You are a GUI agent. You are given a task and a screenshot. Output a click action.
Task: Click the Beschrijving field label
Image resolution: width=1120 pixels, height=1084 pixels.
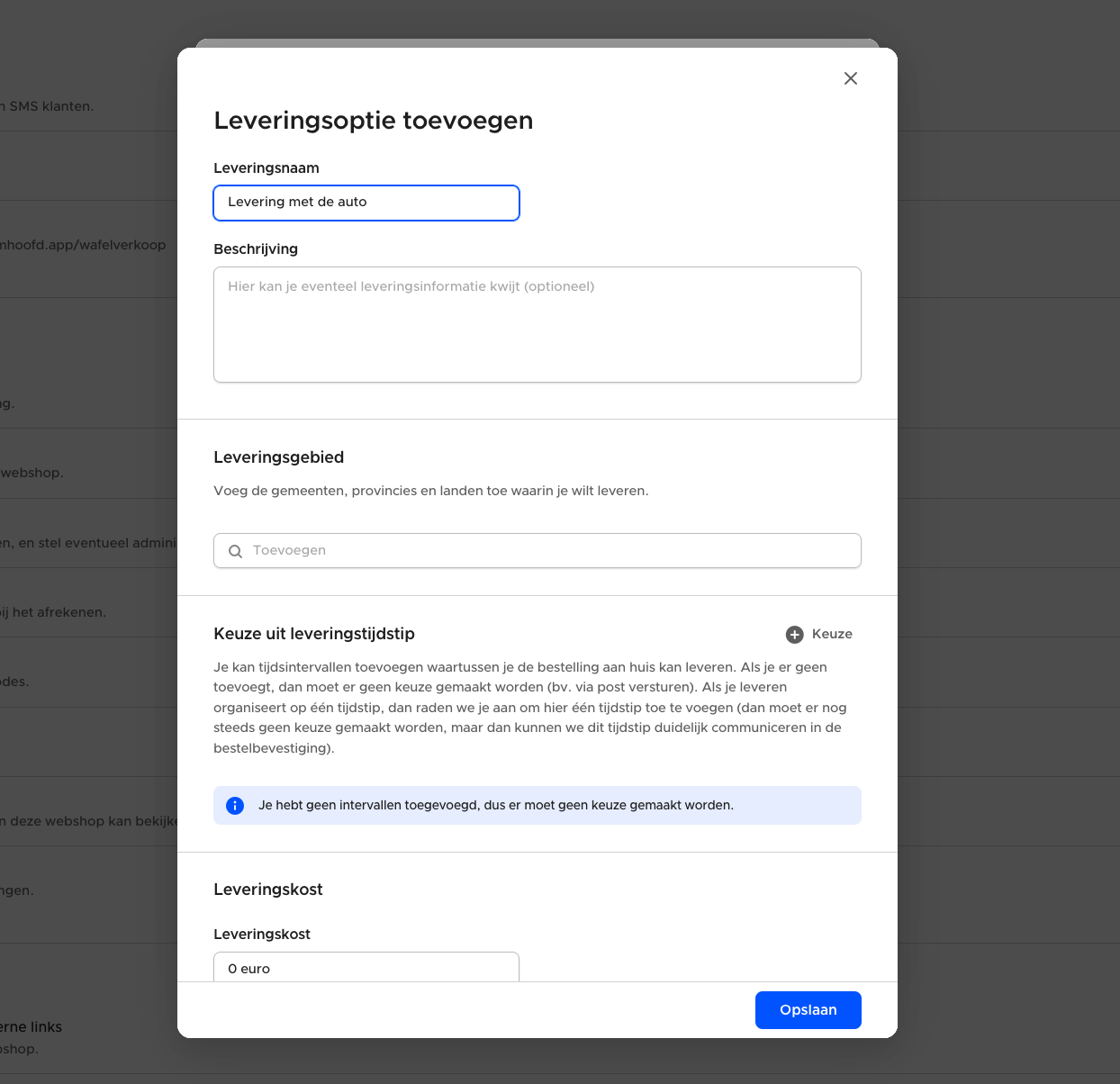(256, 249)
